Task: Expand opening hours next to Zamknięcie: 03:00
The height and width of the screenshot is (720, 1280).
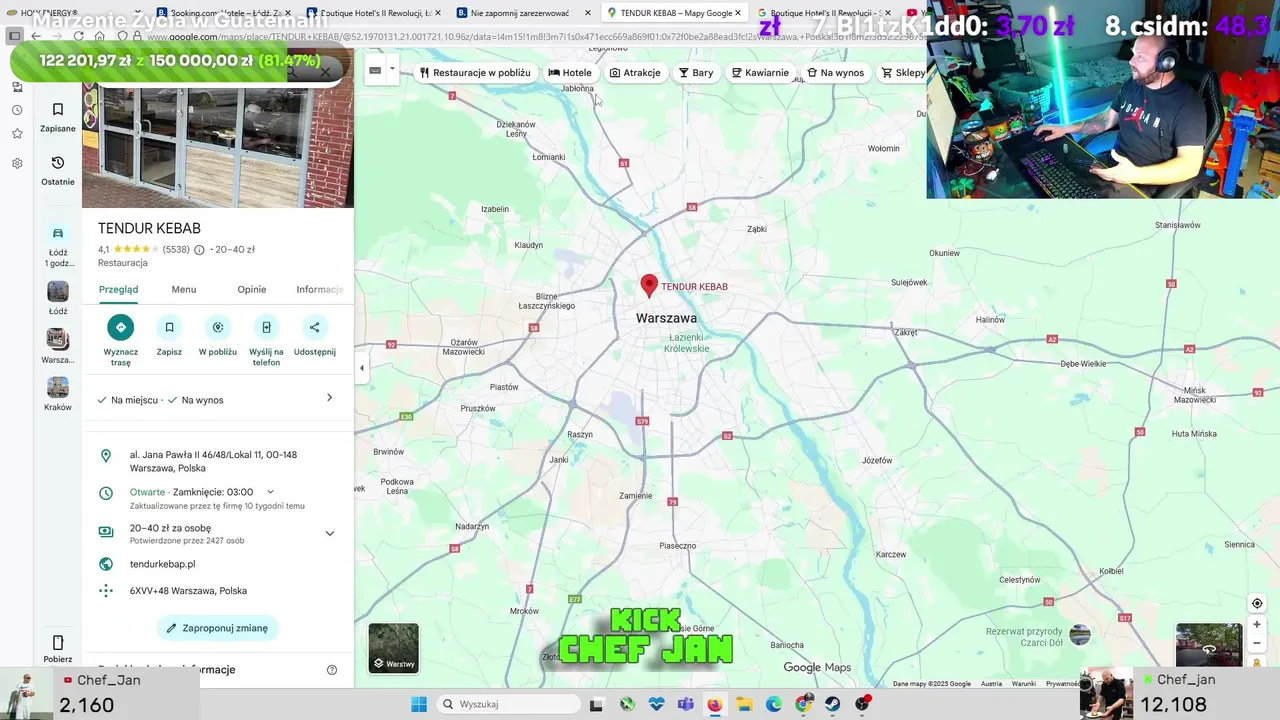Action: click(x=270, y=492)
